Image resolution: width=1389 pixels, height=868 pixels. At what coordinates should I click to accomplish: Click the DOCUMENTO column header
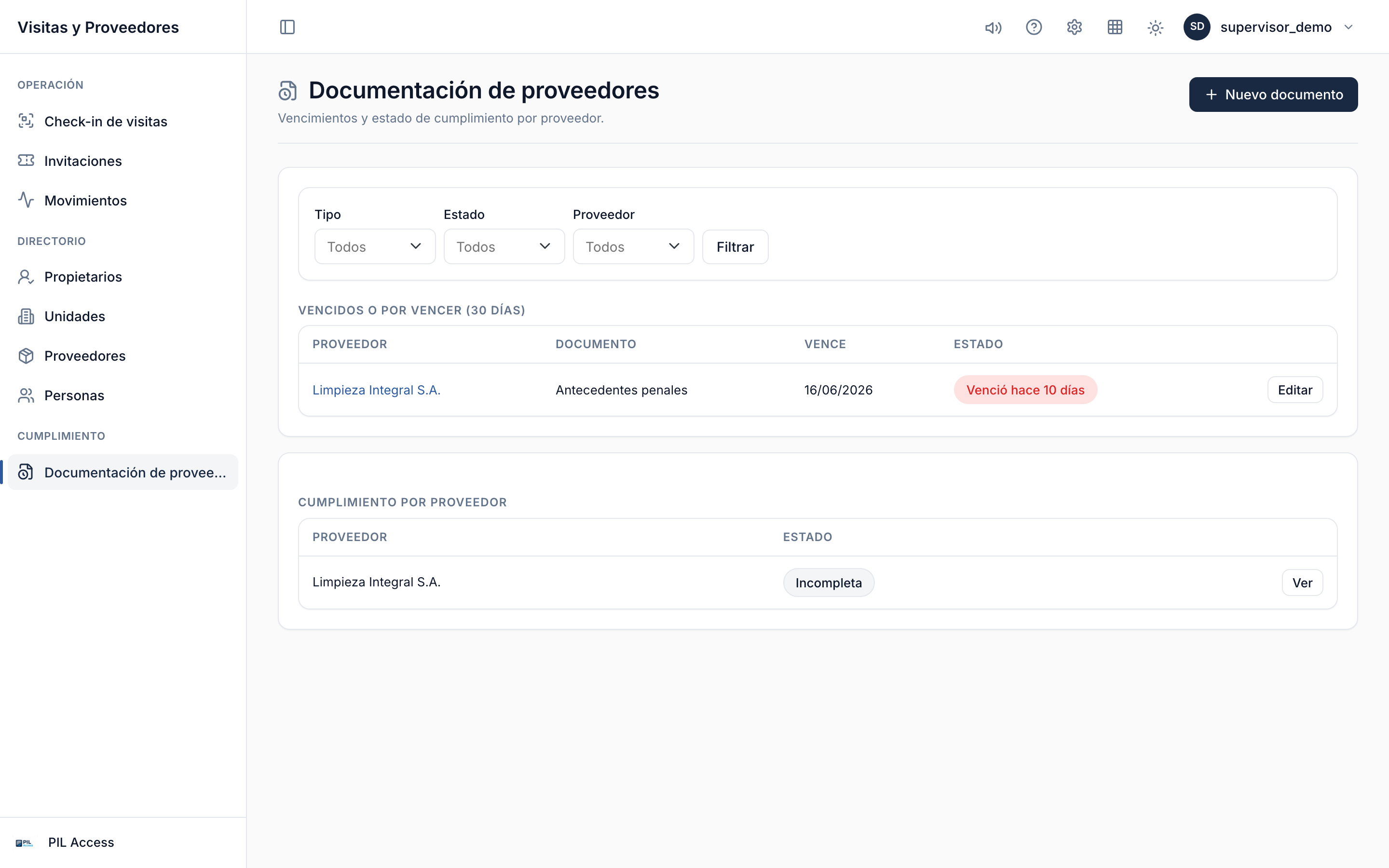(x=596, y=344)
